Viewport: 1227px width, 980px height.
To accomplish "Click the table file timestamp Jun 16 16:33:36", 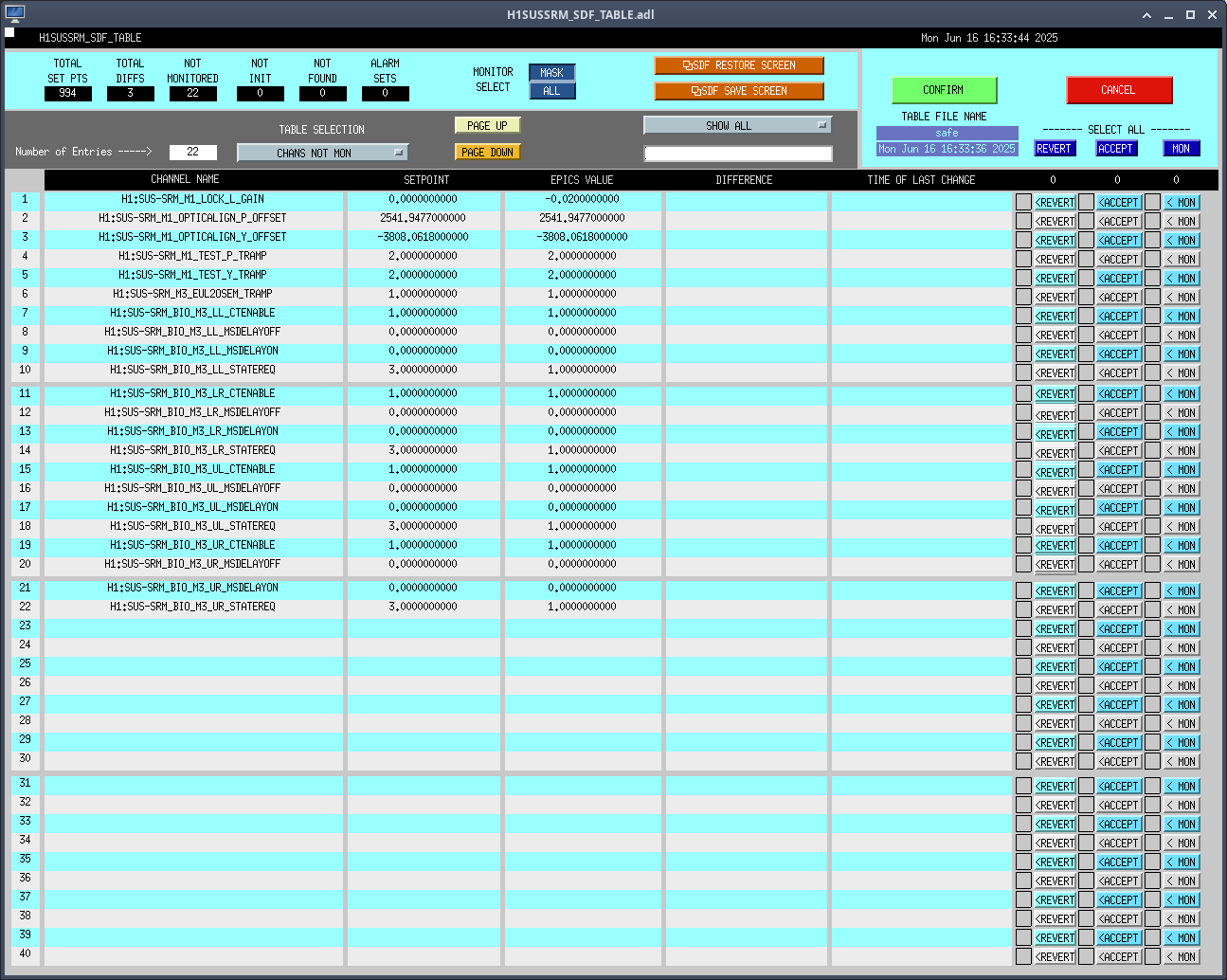I will 947,149.
